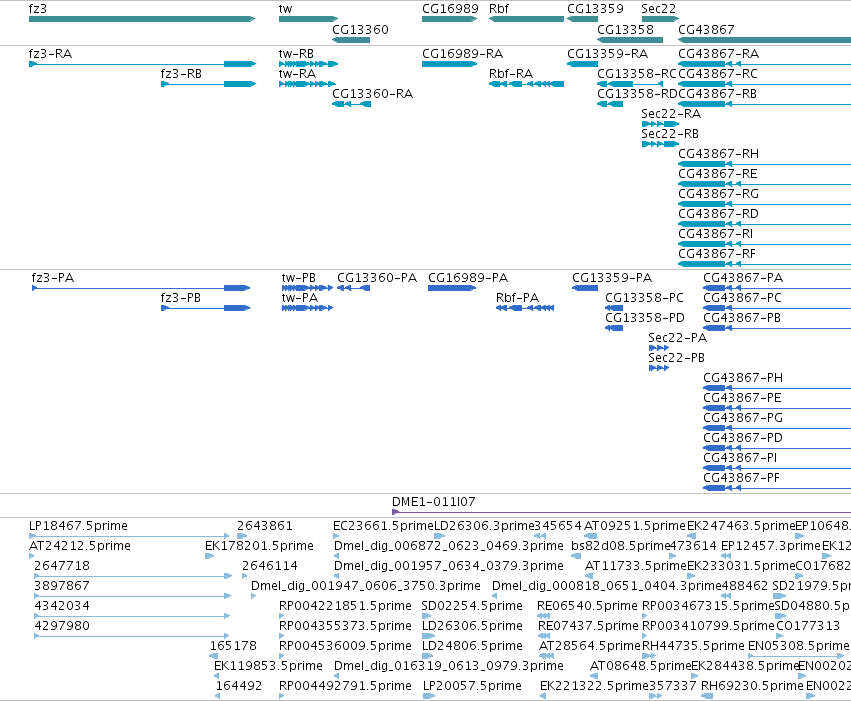Click the 2647718 alignment line
851x701 pixels.
133,576
